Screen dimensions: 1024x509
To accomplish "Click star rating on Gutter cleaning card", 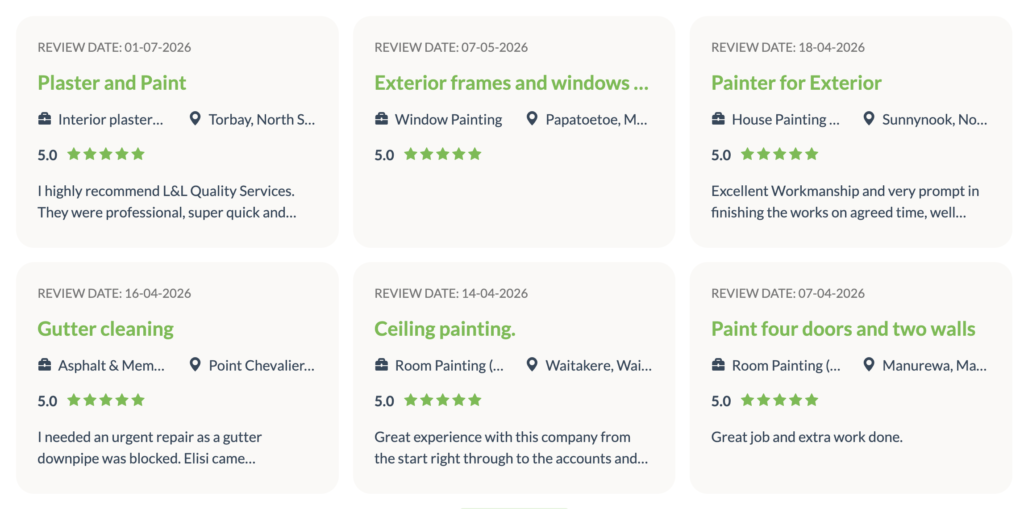I will [106, 400].
